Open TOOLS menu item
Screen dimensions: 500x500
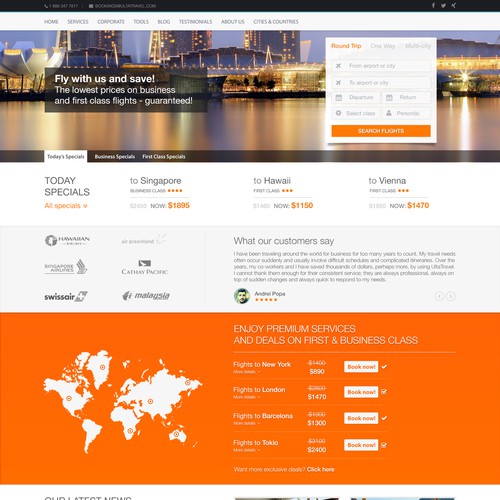(141, 22)
